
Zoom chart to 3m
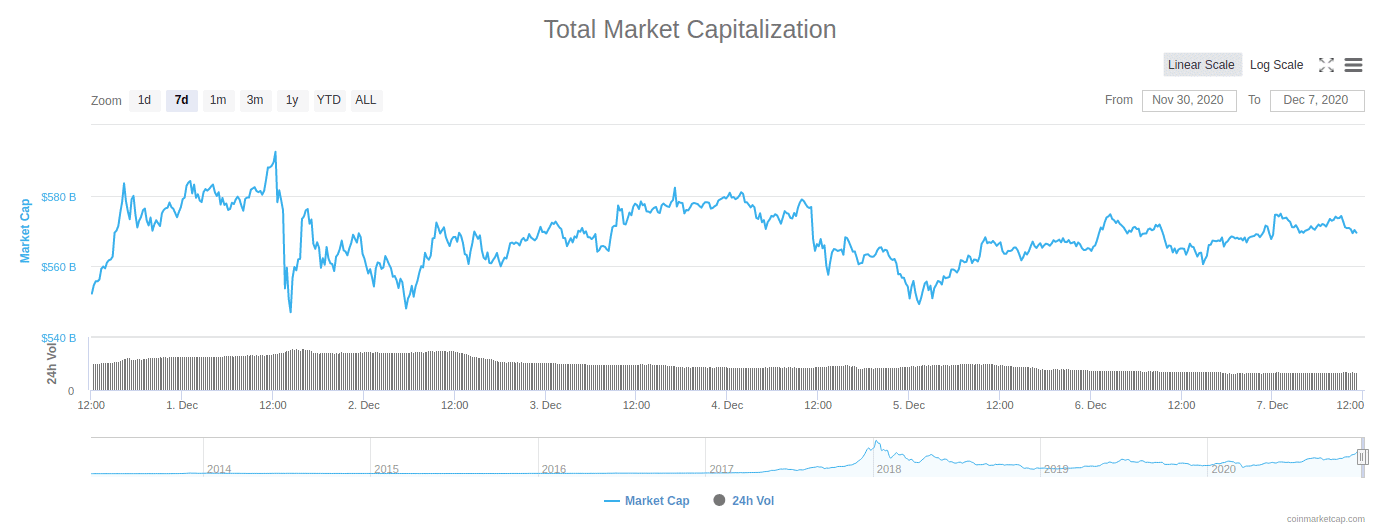point(255,100)
